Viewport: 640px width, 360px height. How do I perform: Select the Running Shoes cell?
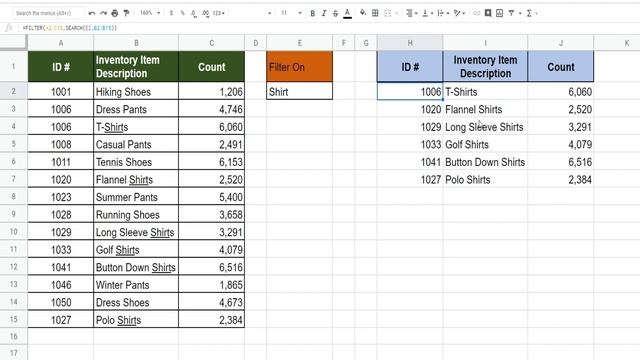(x=136, y=214)
